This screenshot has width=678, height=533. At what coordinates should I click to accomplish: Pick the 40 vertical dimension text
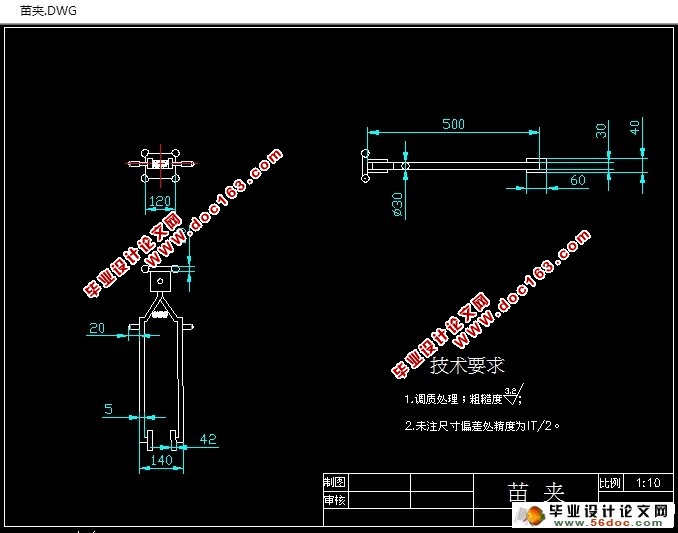coord(634,128)
